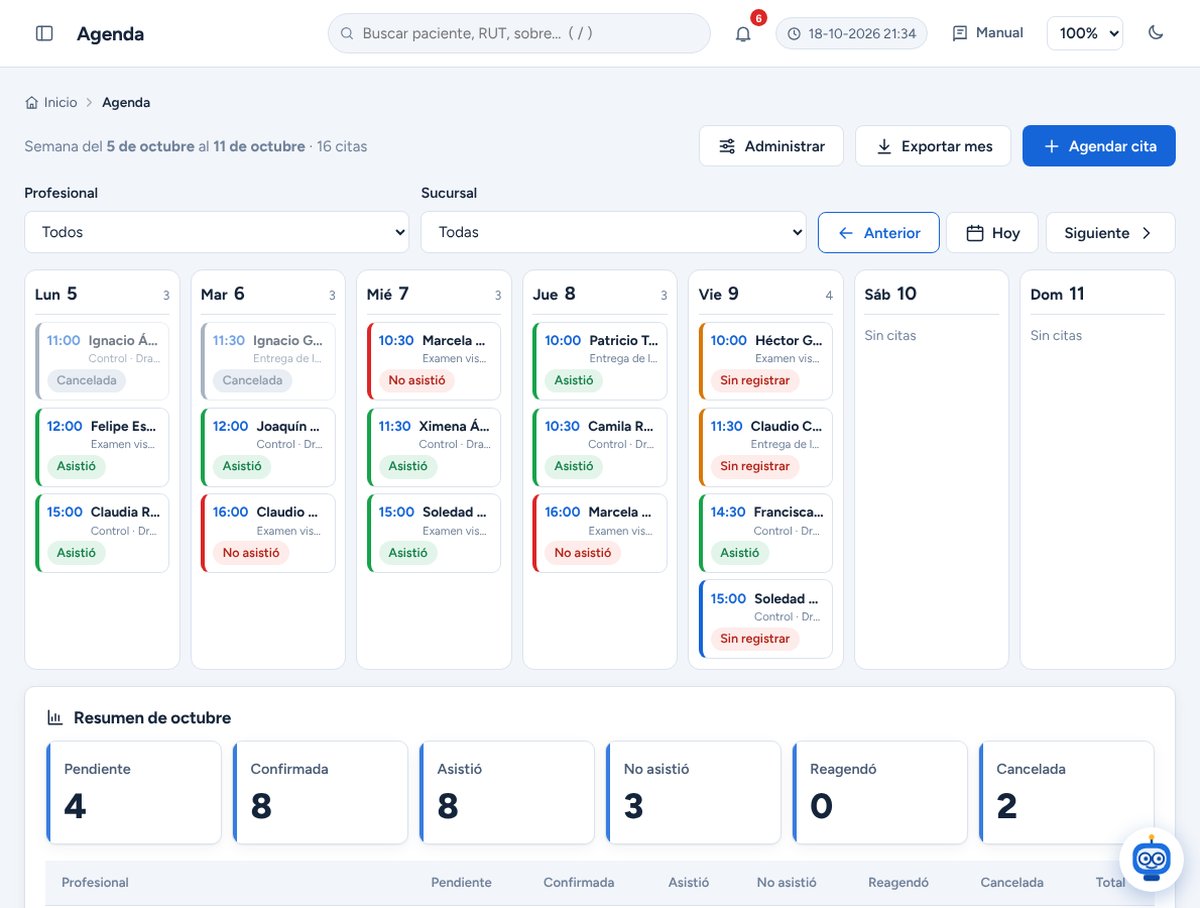Click the No asistió summary card
1200x908 pixels.
(693, 793)
